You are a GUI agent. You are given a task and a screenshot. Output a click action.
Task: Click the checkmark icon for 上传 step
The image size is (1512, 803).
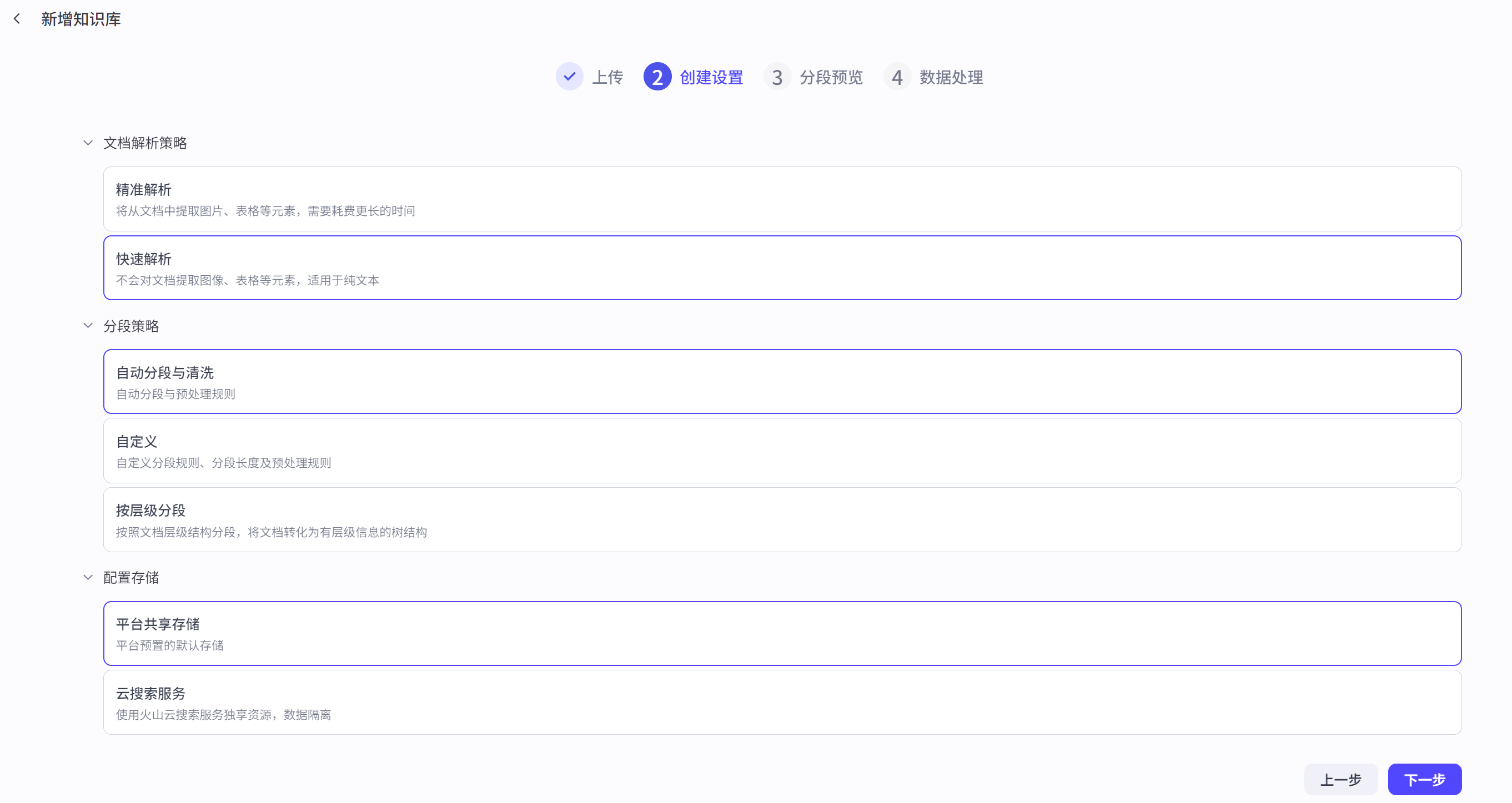tap(569, 77)
